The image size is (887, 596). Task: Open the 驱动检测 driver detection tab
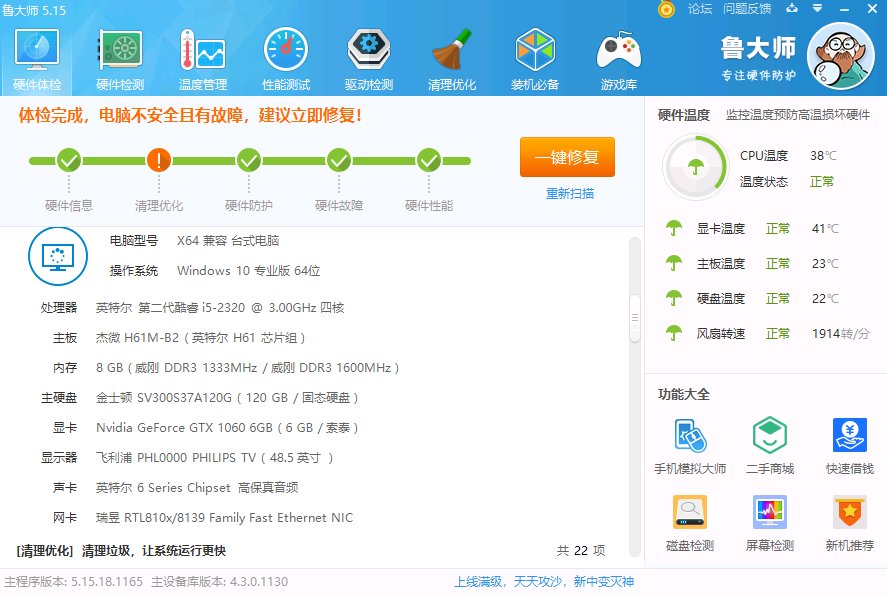tap(369, 59)
